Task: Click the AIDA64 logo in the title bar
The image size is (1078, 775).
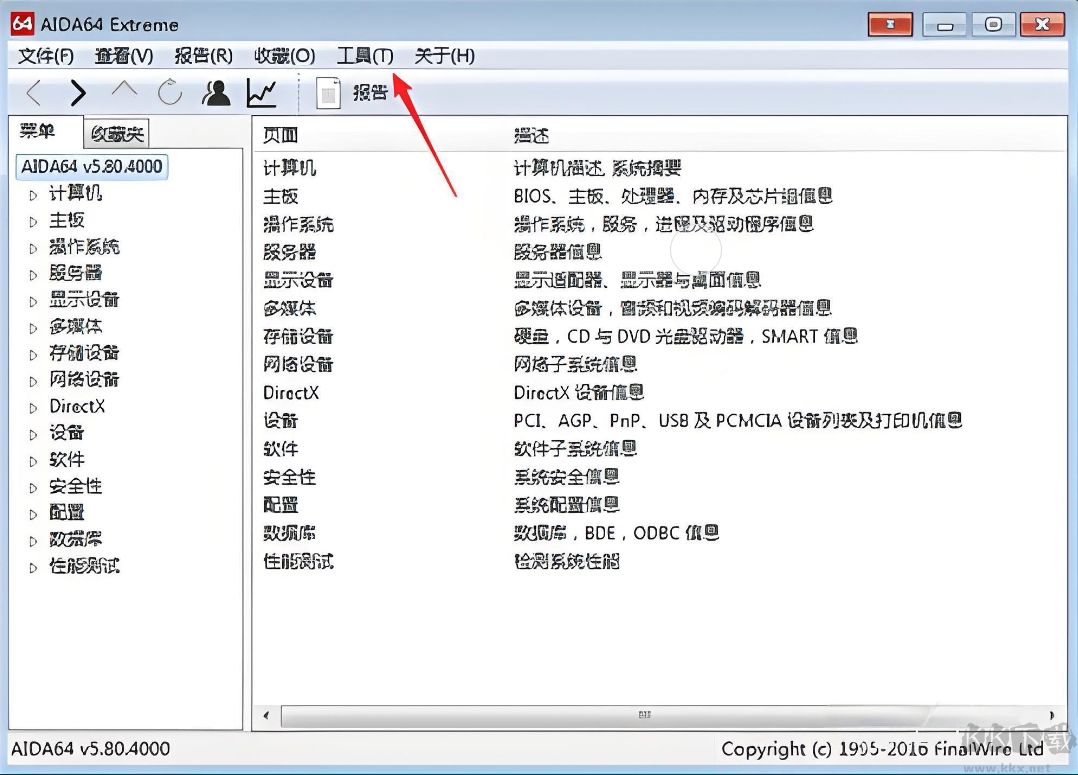Action: 22,22
